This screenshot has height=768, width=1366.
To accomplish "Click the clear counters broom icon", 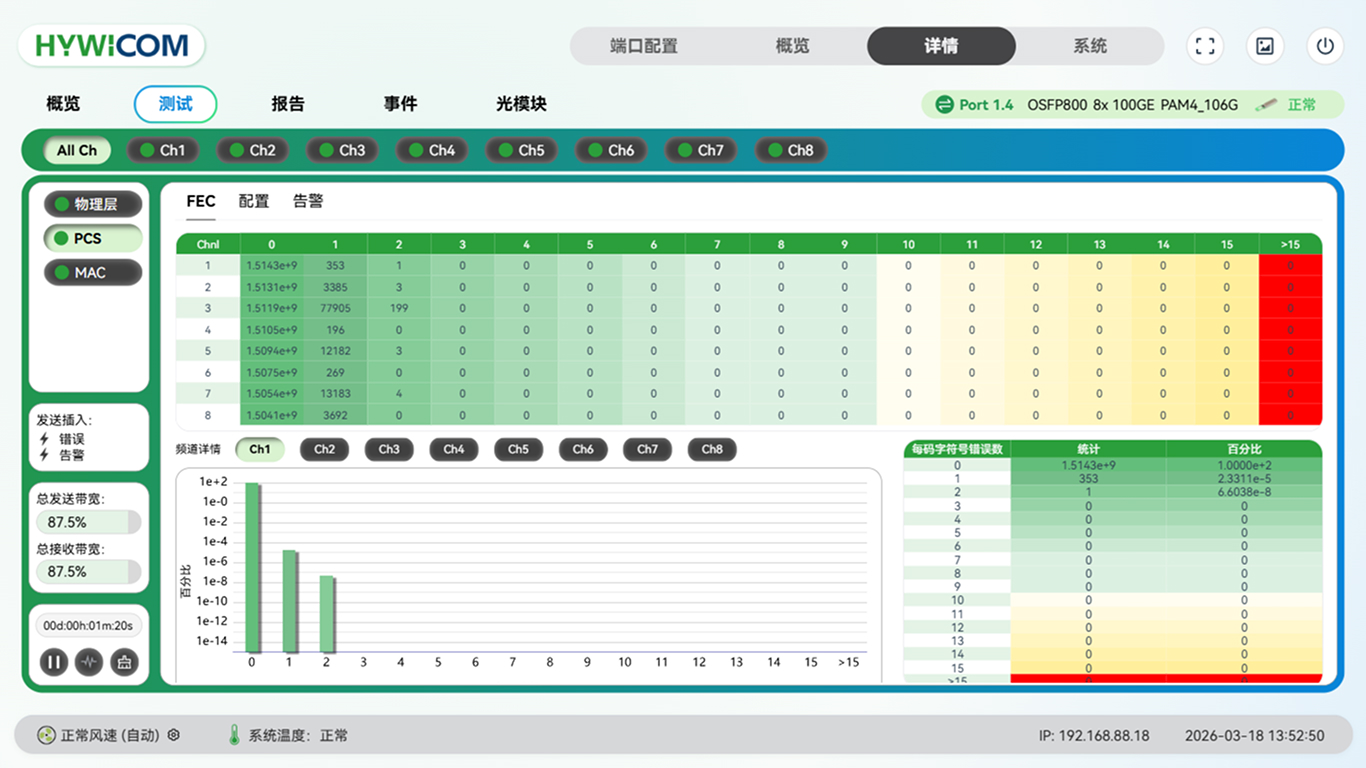I will coord(124,662).
